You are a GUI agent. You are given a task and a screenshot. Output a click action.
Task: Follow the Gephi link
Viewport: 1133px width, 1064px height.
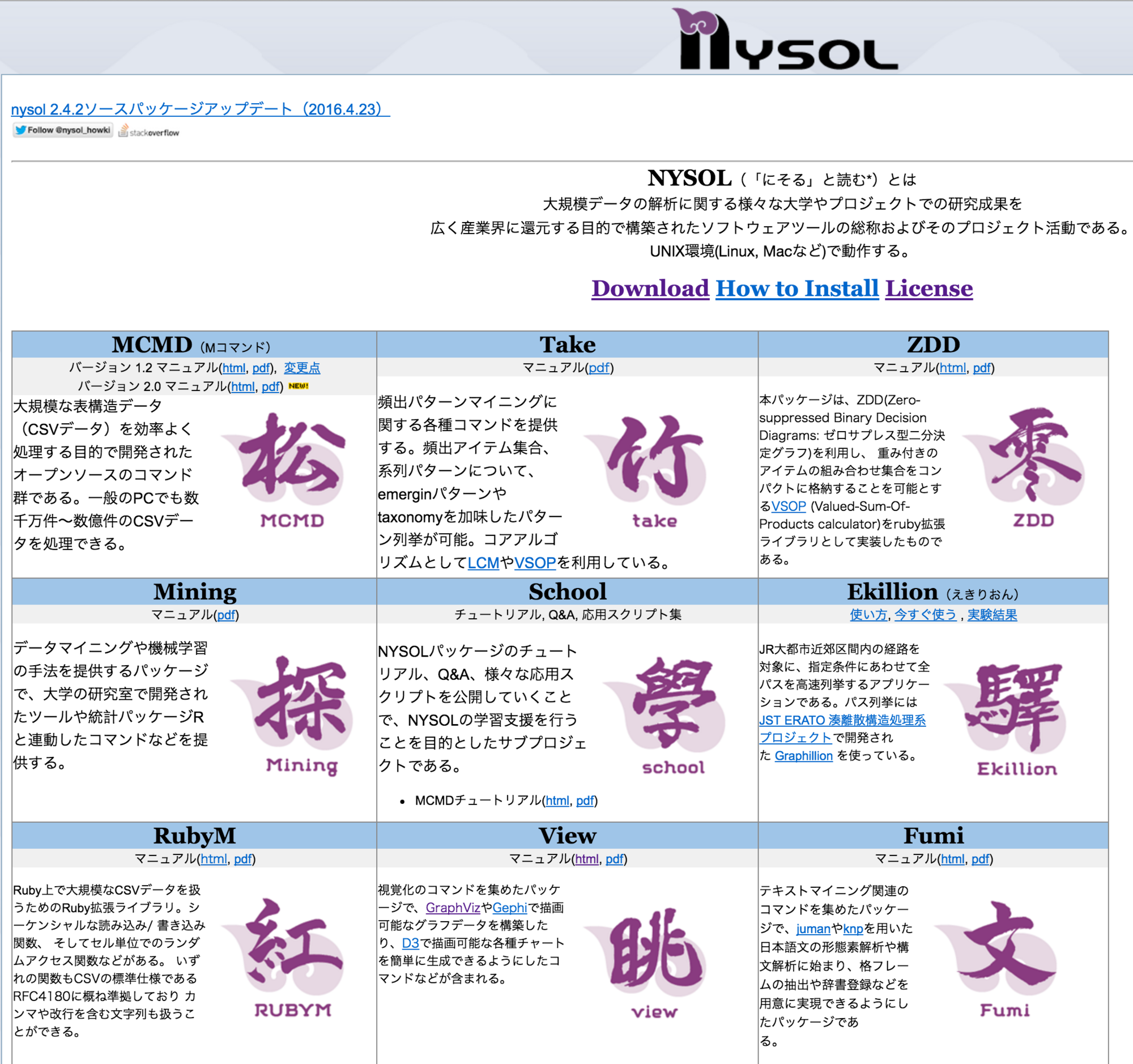point(509,908)
